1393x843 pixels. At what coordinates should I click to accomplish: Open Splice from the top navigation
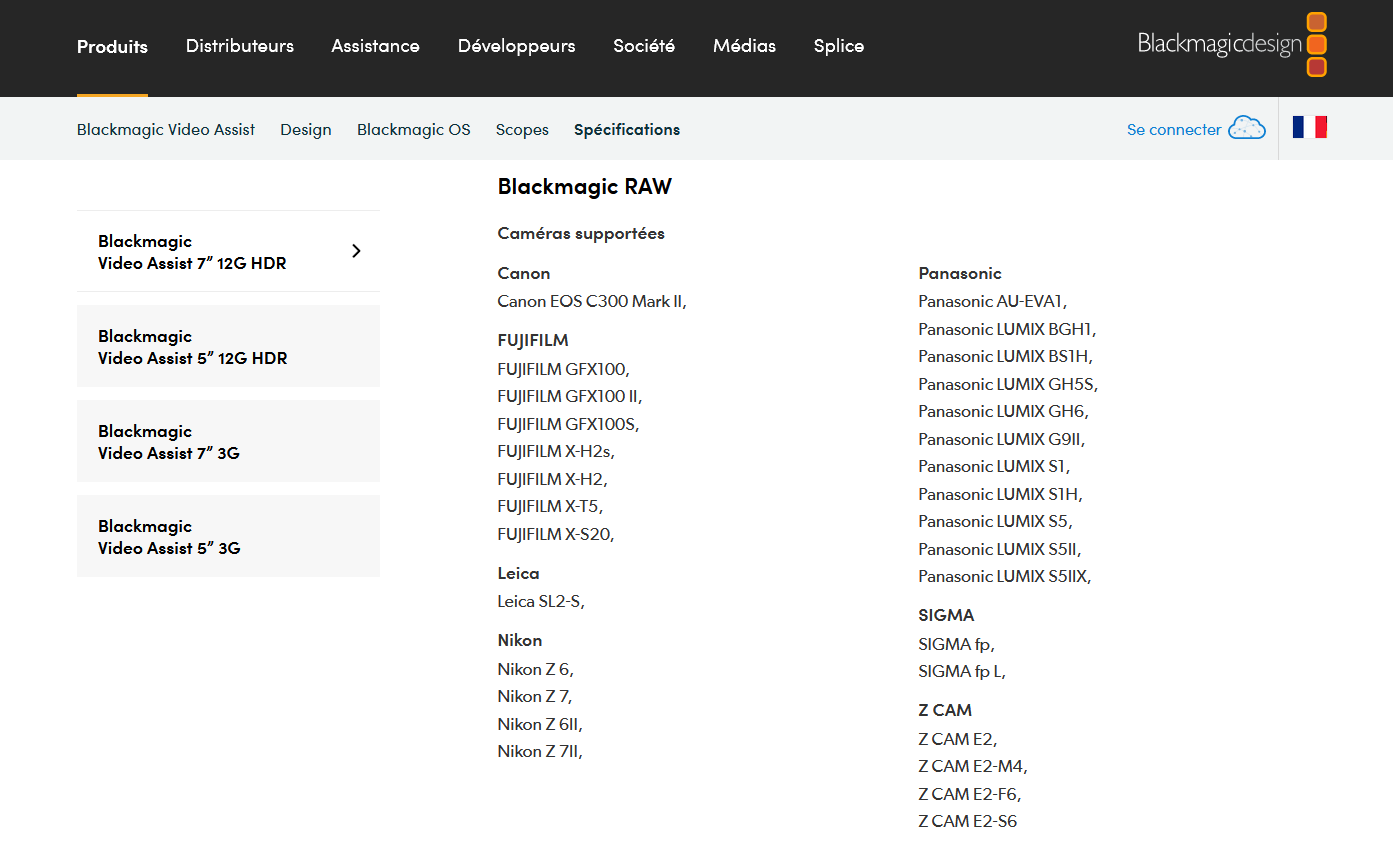tap(838, 46)
